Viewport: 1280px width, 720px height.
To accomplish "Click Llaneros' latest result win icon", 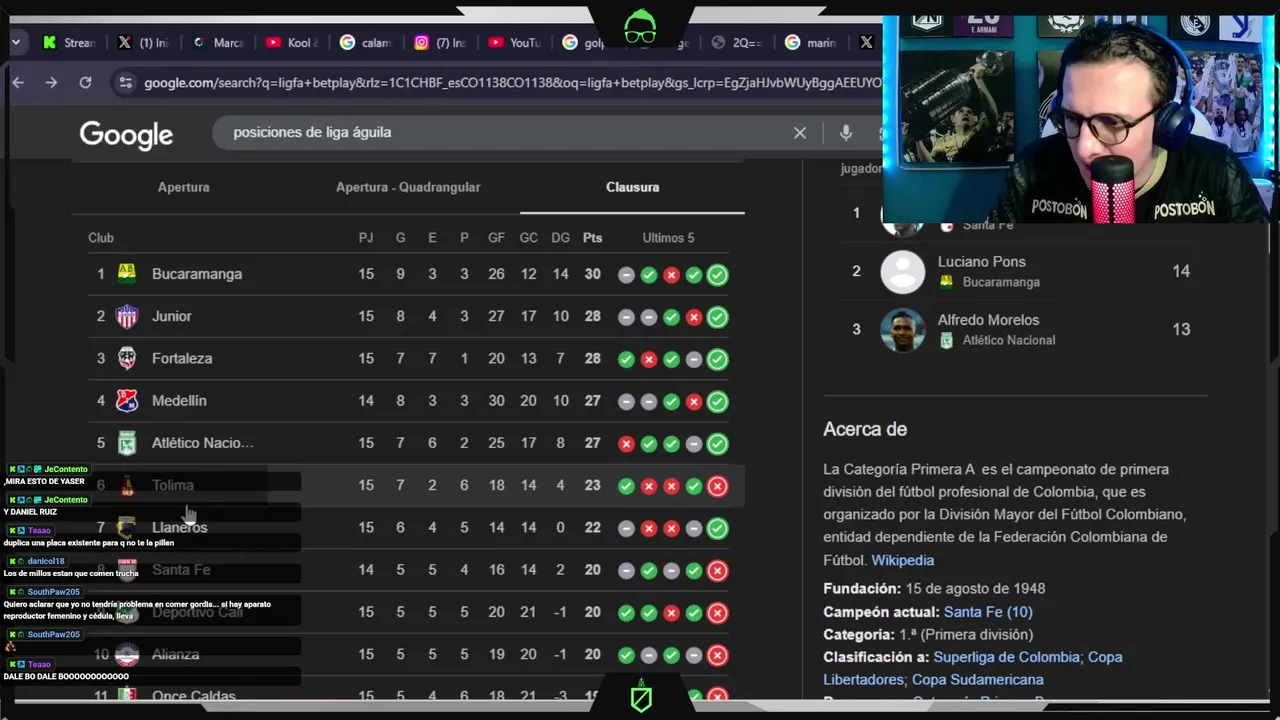I will point(717,528).
